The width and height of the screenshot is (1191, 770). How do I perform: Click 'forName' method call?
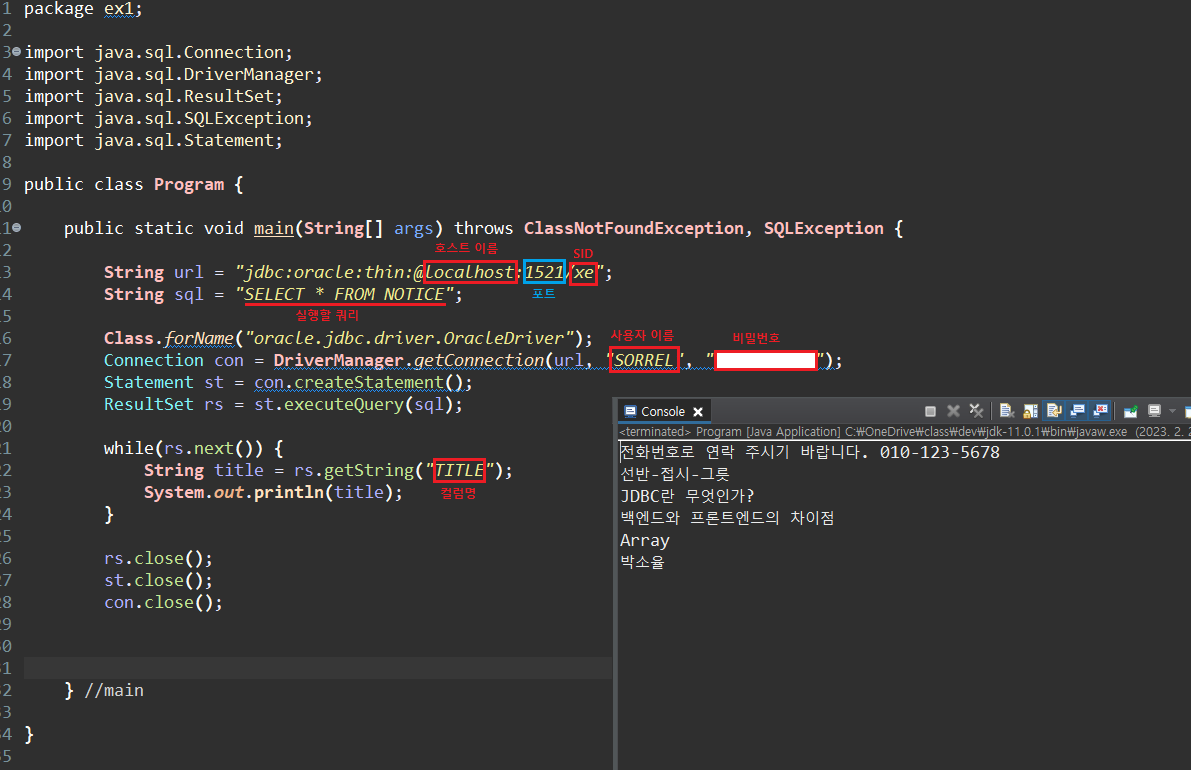click(199, 339)
